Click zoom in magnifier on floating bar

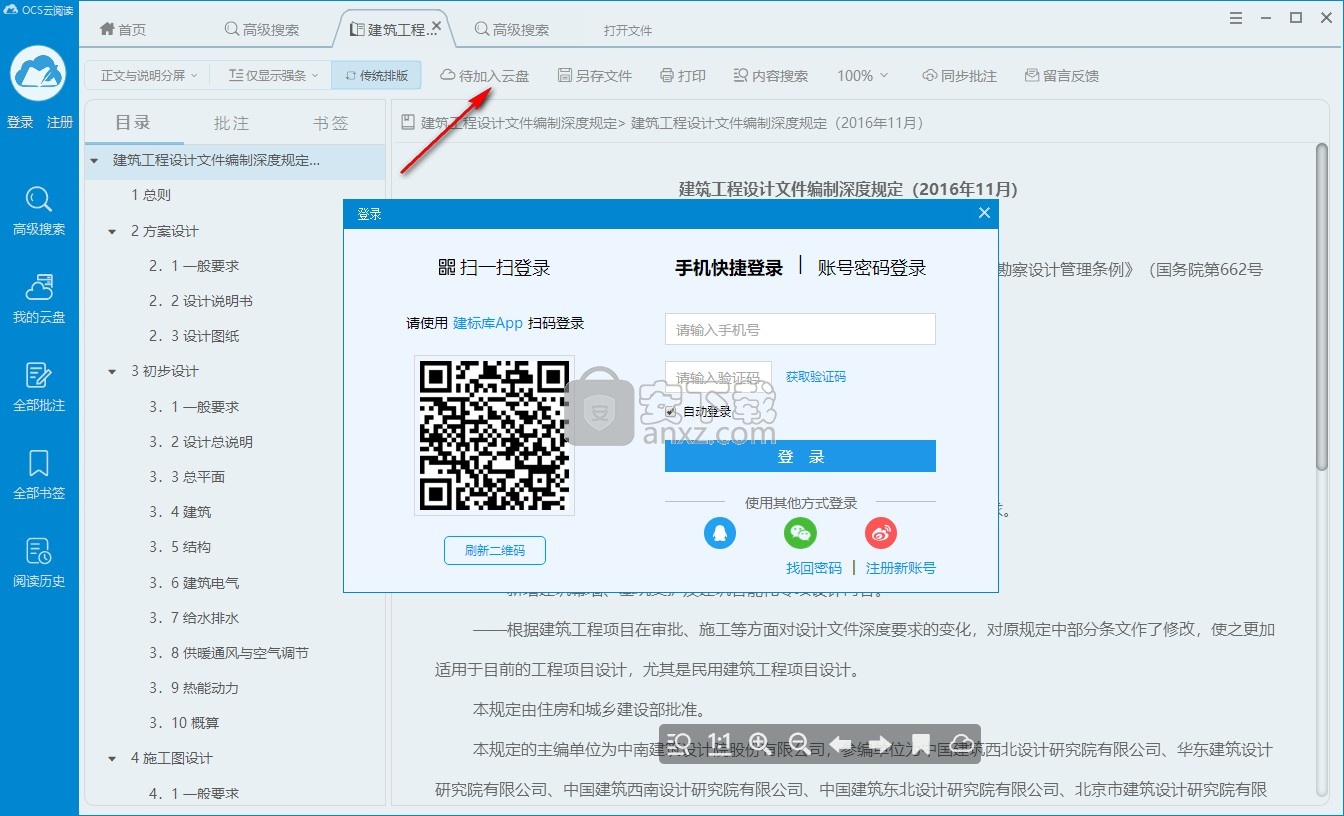pos(758,743)
